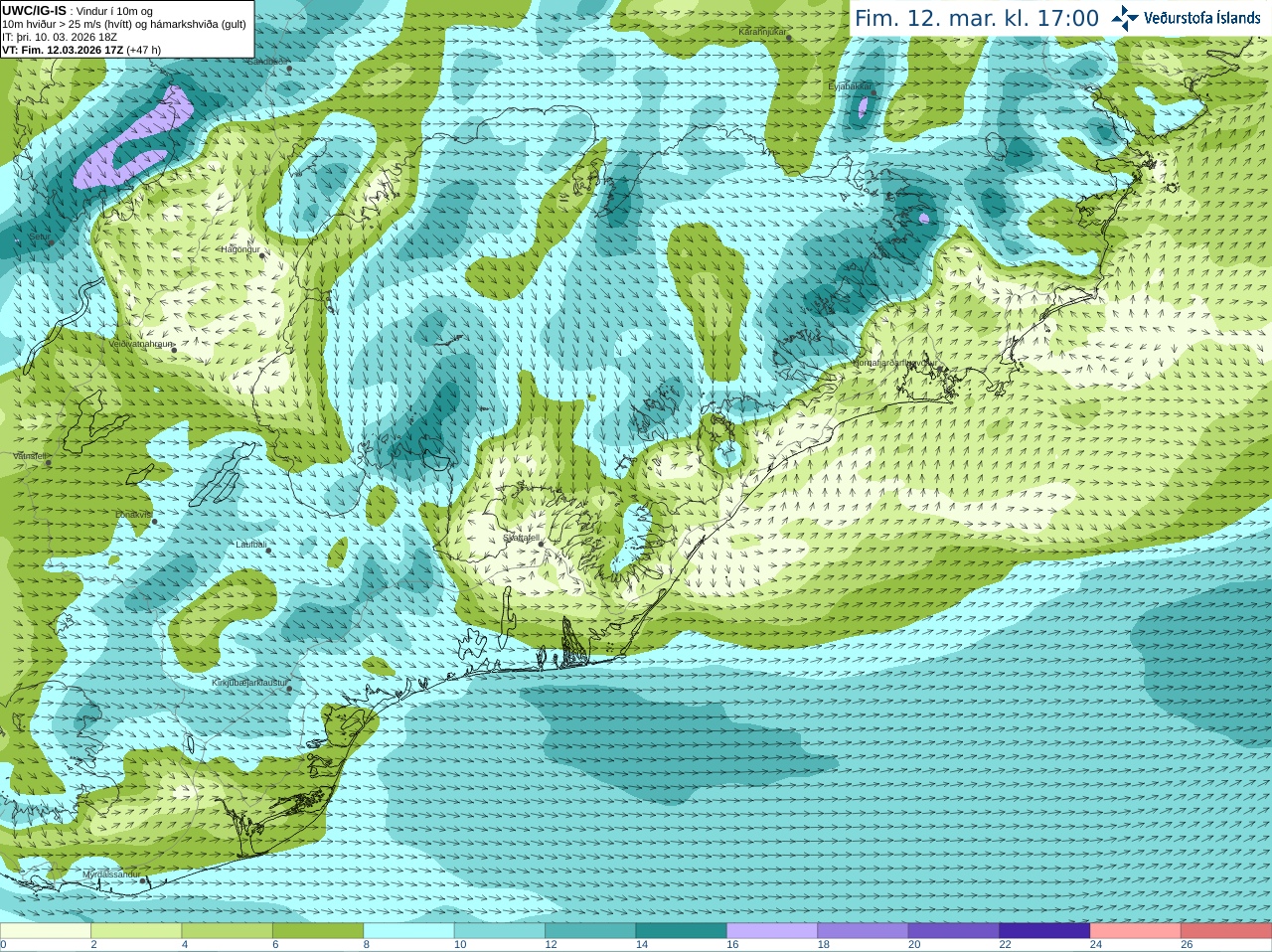The width and height of the screenshot is (1272, 952).
Task: Pick the 6–8 m/s olive green swatch
Action: tap(318, 931)
